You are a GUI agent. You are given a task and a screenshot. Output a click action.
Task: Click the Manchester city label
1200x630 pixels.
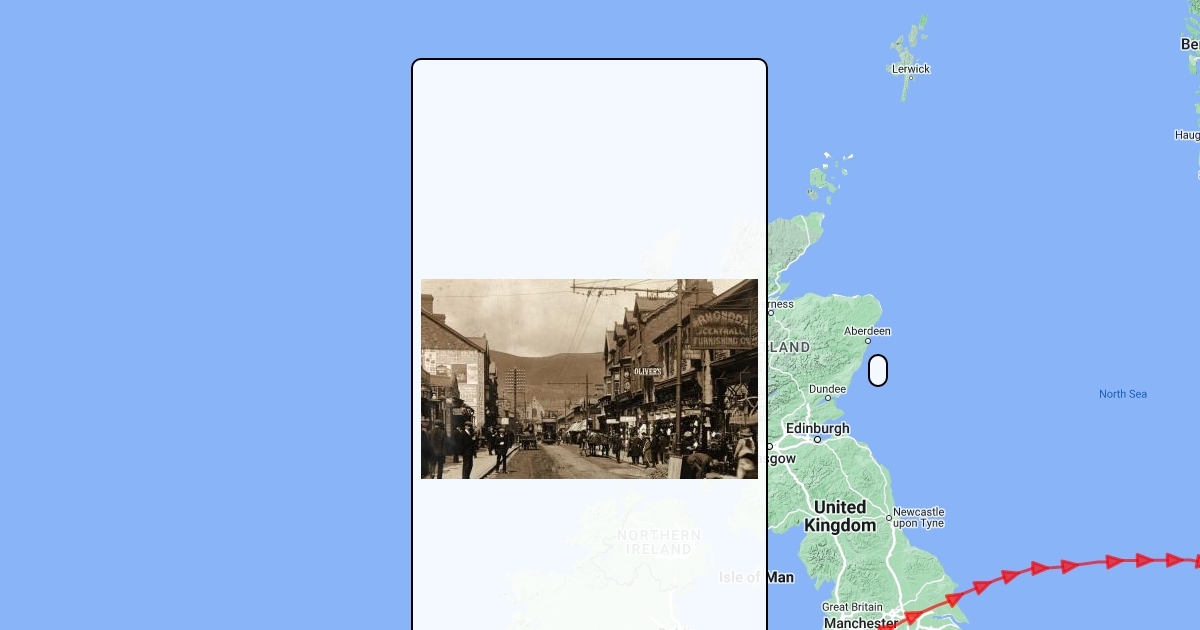(x=860, y=623)
